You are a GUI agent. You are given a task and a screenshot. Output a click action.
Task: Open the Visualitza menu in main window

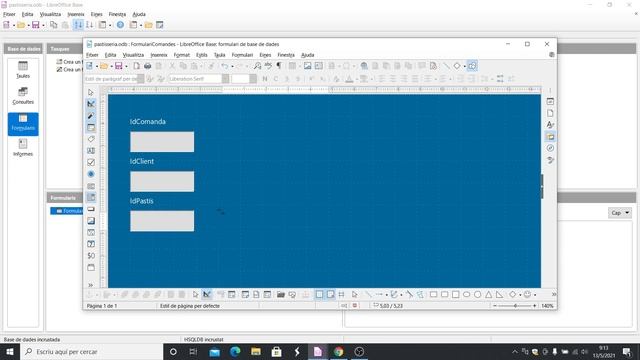[50, 14]
